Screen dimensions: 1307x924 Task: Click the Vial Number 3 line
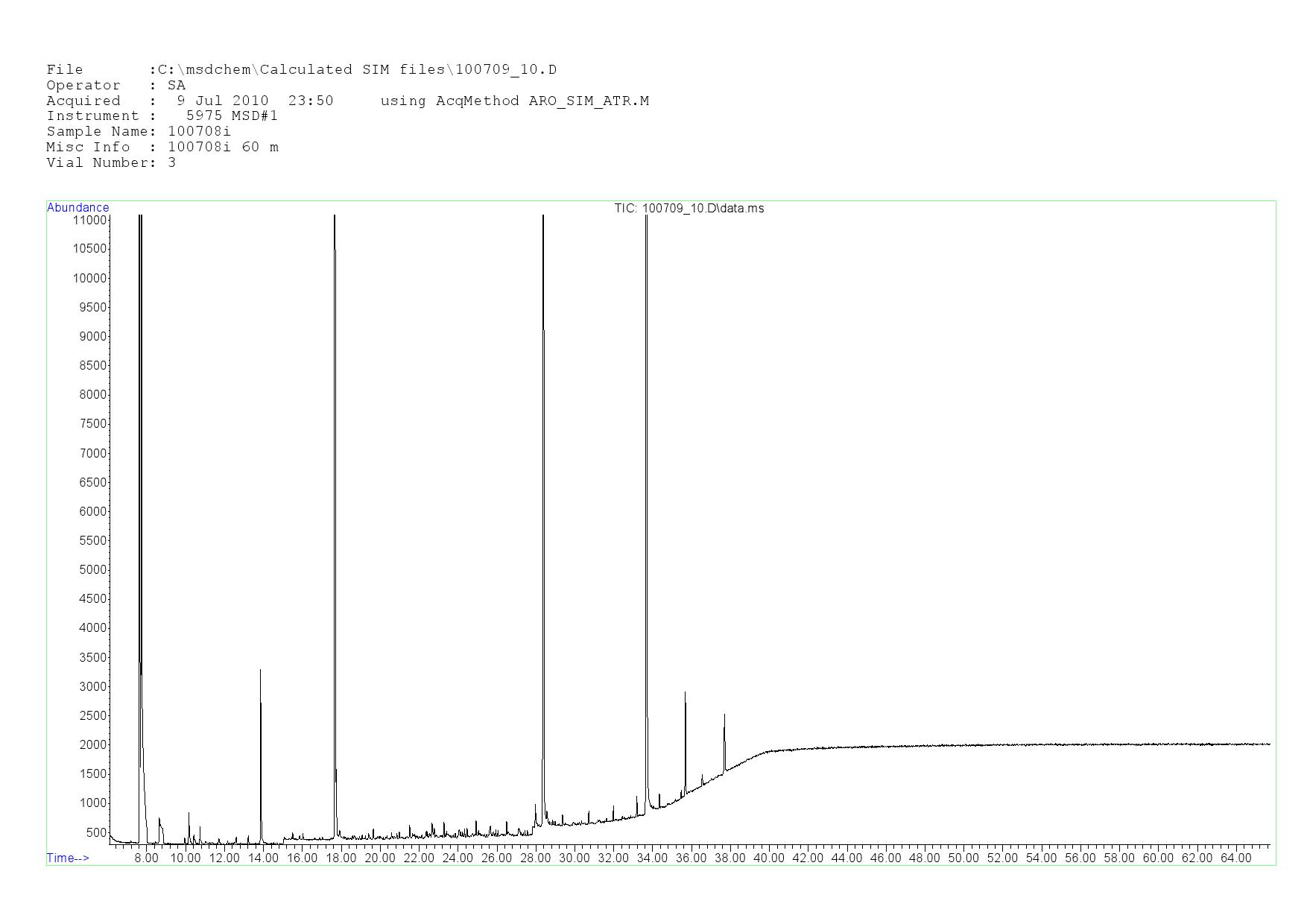point(111,163)
